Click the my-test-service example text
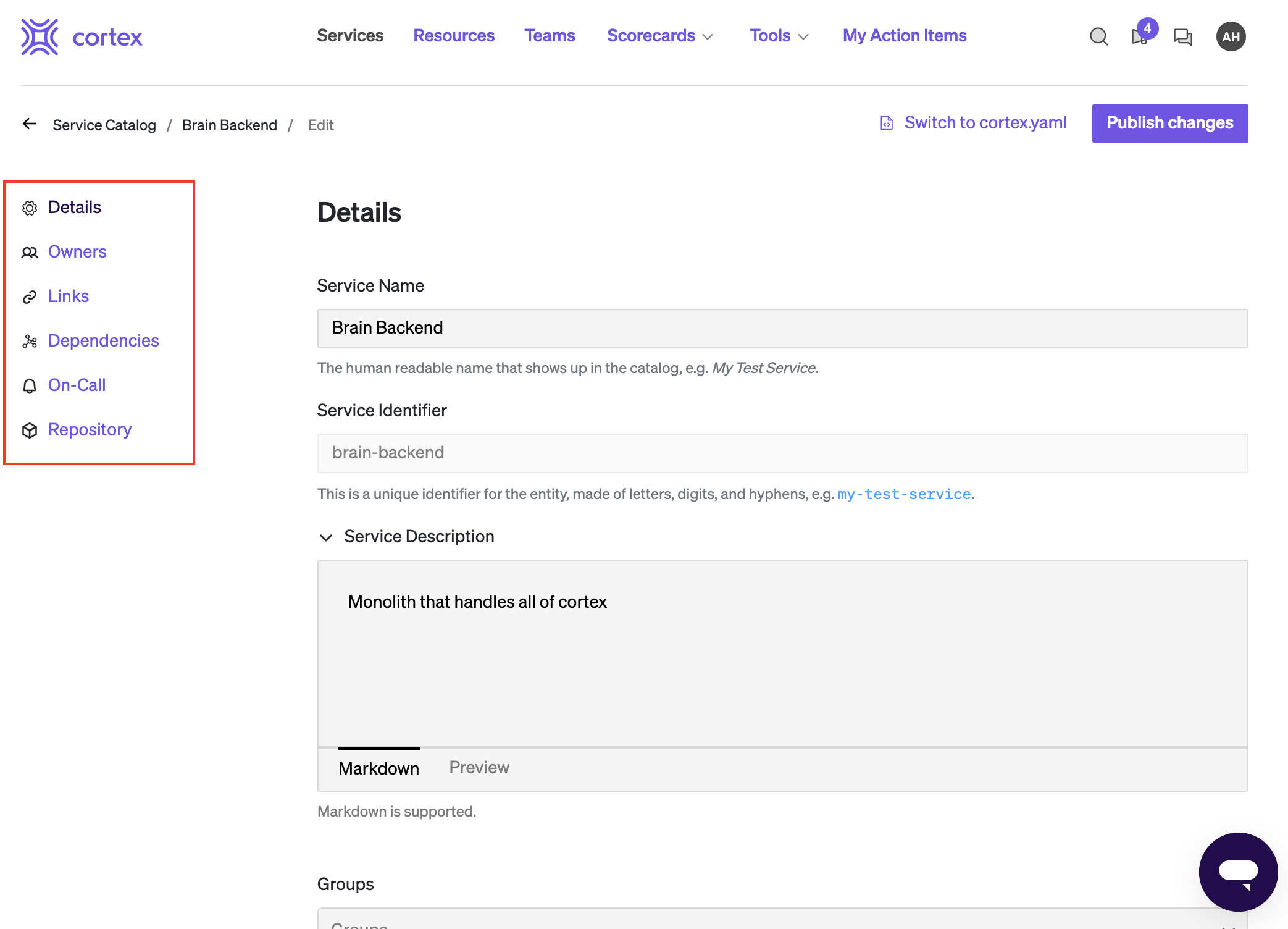 (x=904, y=494)
